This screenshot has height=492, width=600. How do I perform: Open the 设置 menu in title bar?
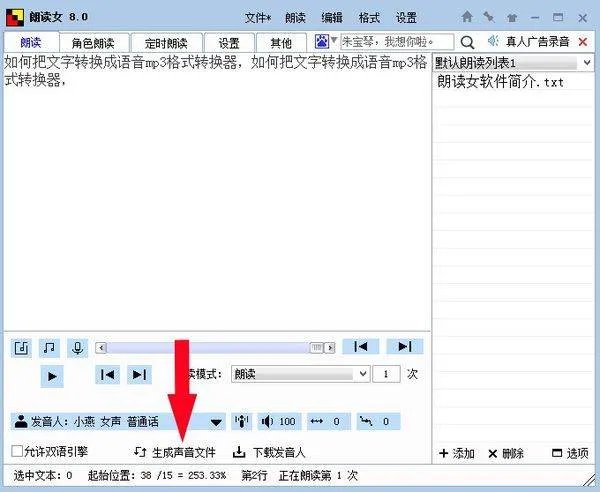click(x=406, y=18)
